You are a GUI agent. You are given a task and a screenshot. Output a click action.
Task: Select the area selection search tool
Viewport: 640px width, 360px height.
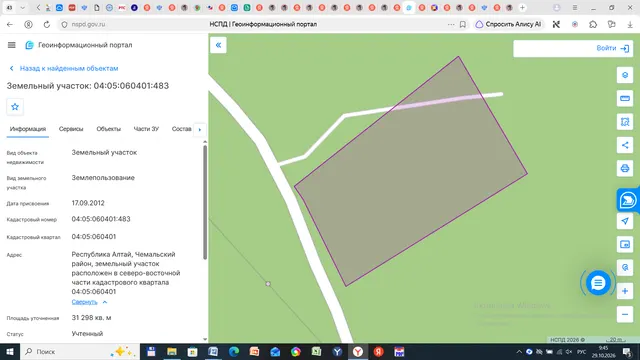click(x=625, y=122)
